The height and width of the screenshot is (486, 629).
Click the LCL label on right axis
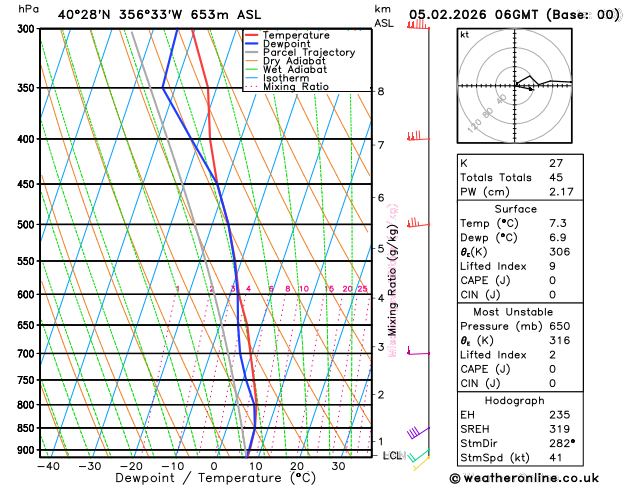pos(393,455)
